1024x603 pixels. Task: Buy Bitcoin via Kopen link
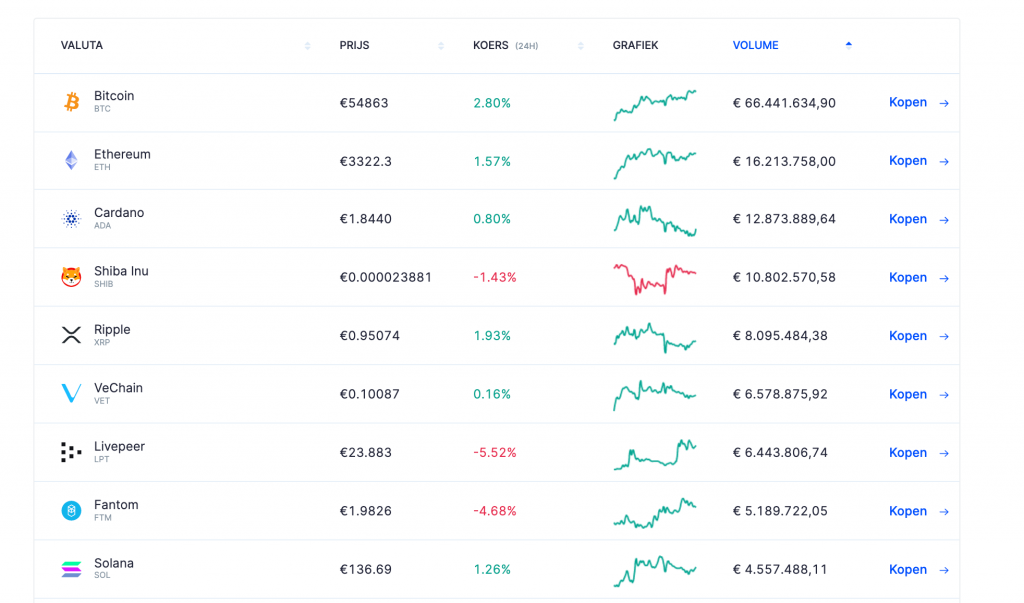(908, 102)
